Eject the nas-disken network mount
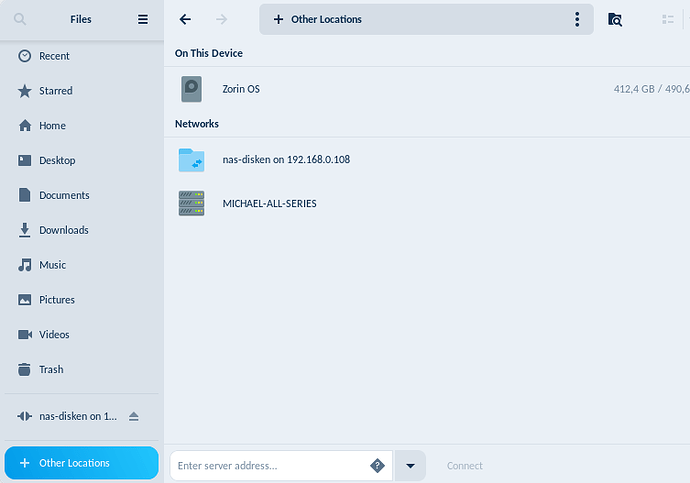690x483 pixels. pyautogui.click(x=134, y=416)
